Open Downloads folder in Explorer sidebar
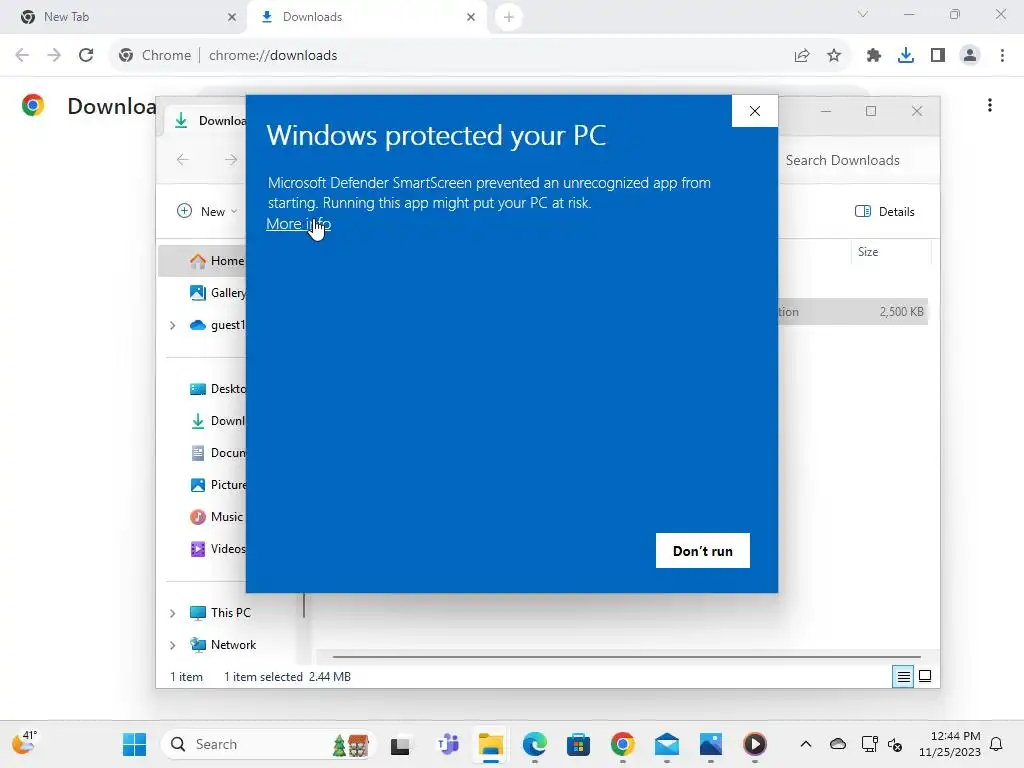Image resolution: width=1024 pixels, height=768 pixels. pos(217,421)
